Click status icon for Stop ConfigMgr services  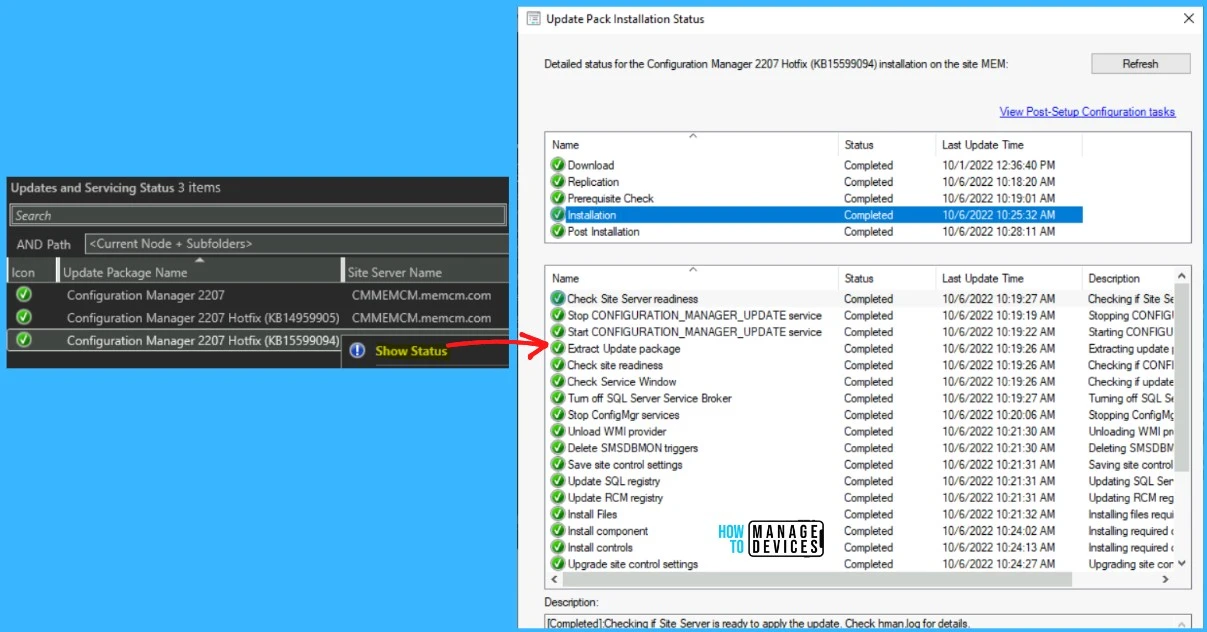[557, 415]
